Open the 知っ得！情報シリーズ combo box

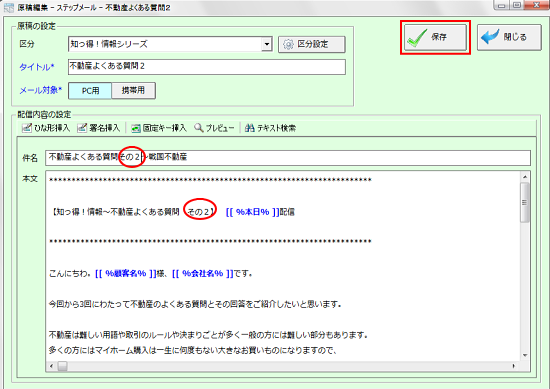pos(170,44)
